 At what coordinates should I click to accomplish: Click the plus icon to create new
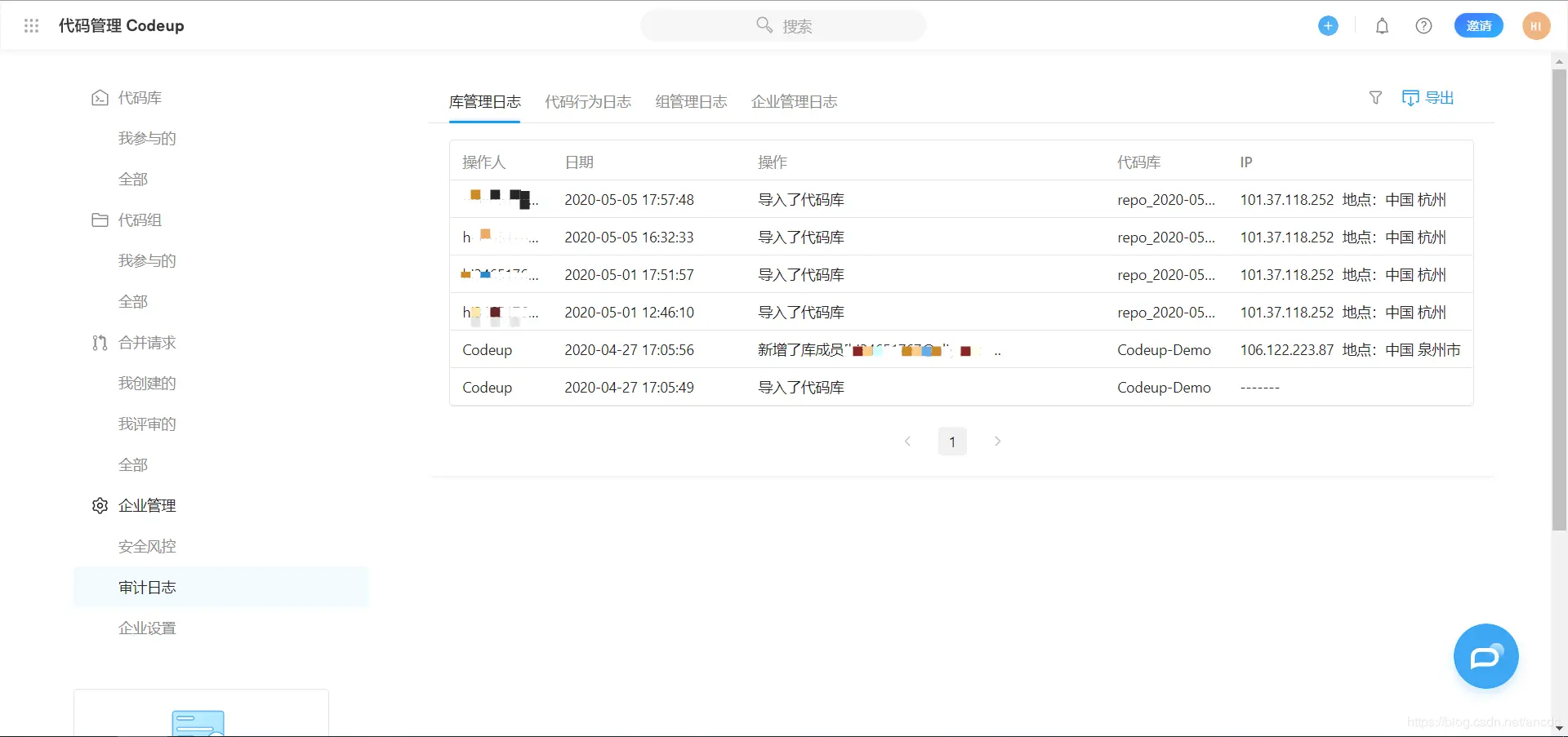[1327, 25]
